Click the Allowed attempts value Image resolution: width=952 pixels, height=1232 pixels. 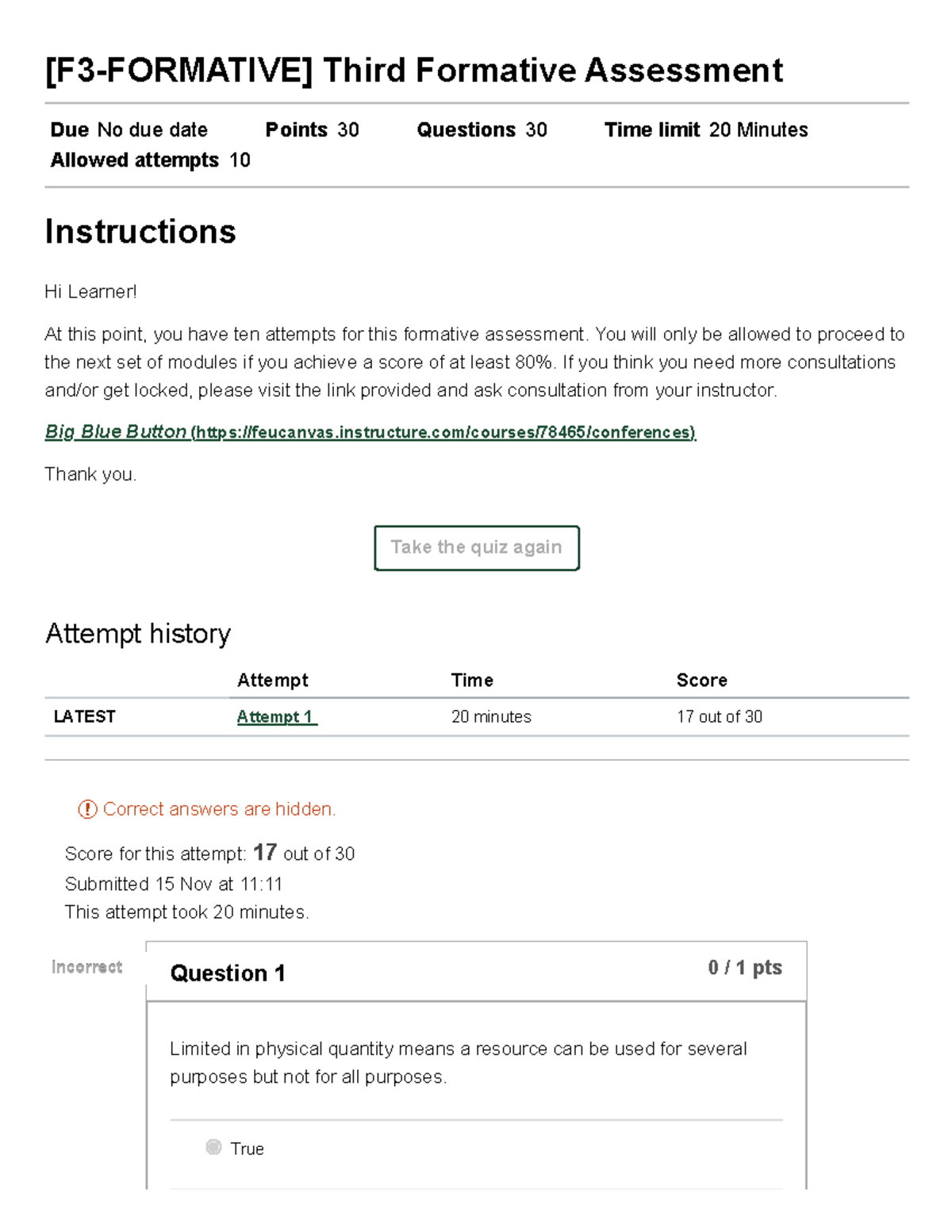point(239,160)
